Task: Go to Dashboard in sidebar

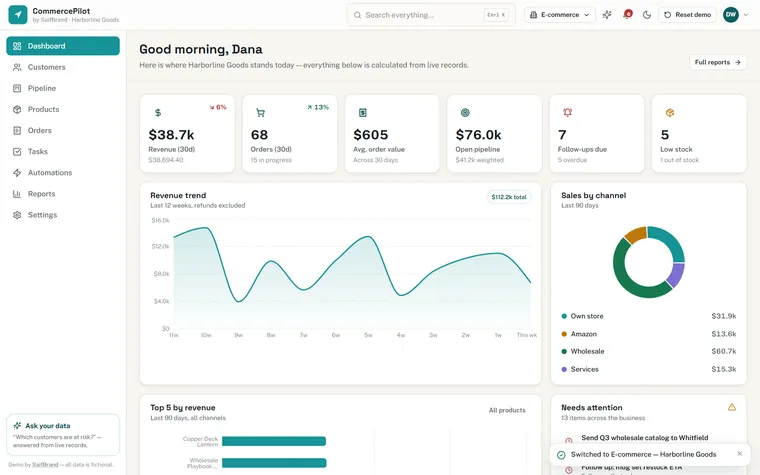Action: [x=63, y=46]
